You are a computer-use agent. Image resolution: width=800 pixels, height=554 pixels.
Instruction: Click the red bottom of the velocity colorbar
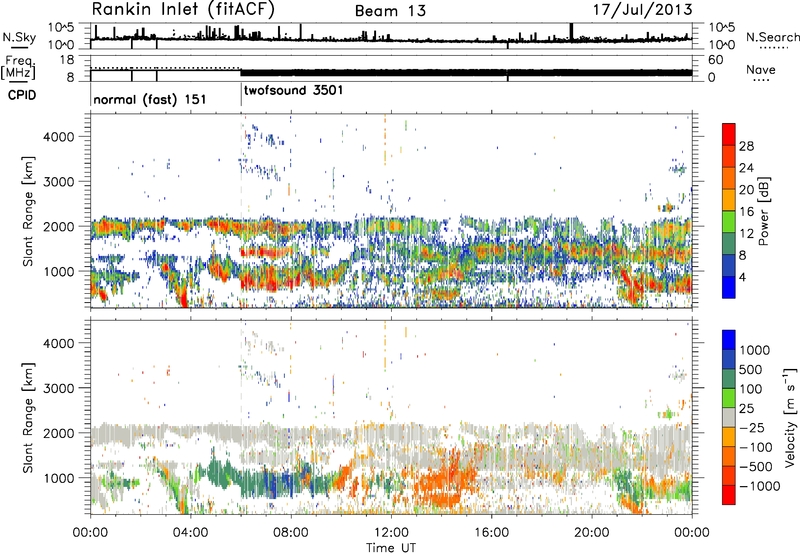click(x=729, y=495)
